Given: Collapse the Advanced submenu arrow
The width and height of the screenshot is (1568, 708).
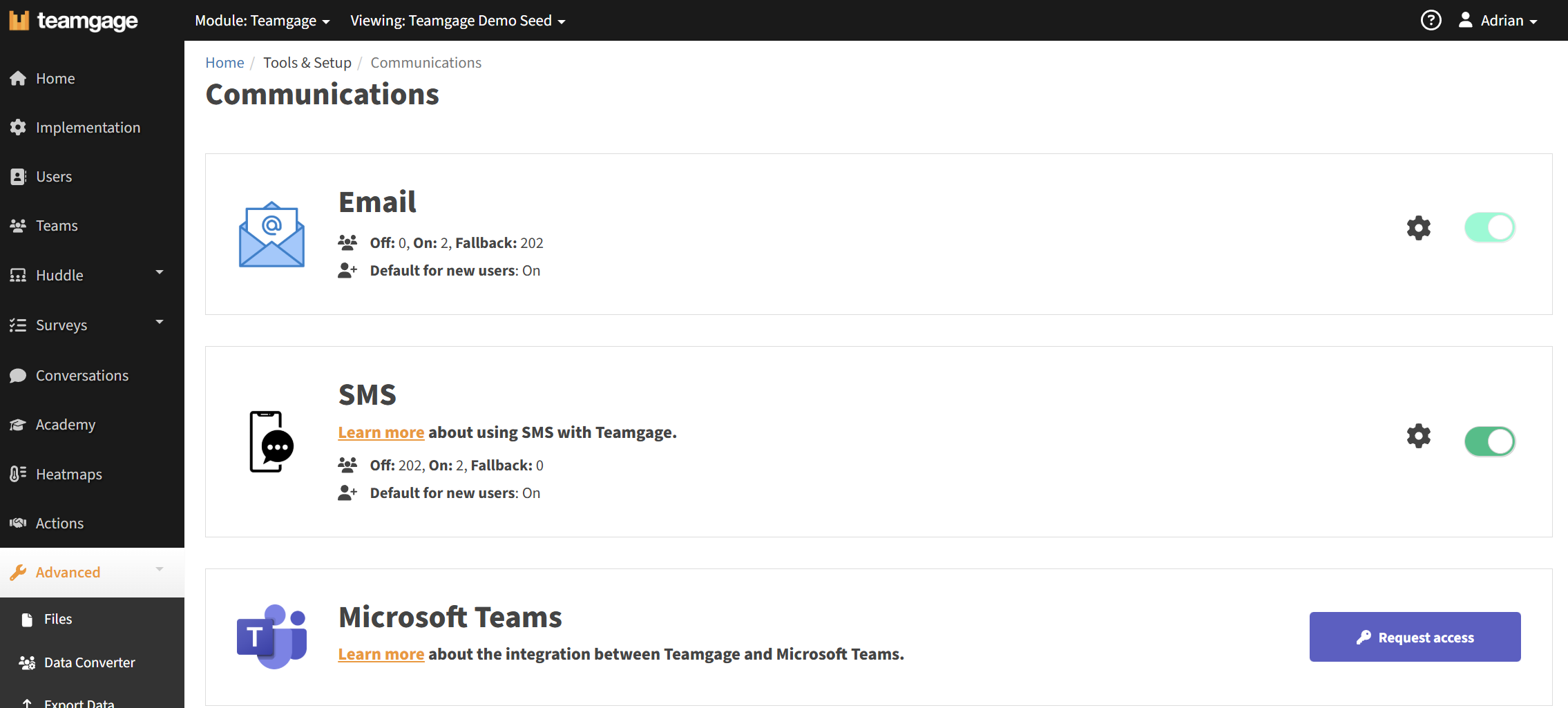Looking at the screenshot, I should [160, 569].
